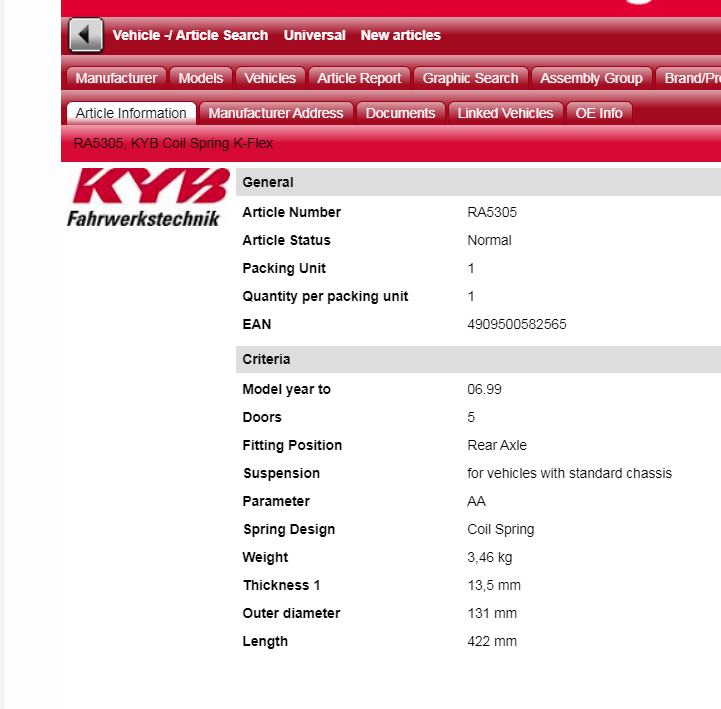The height and width of the screenshot is (709, 721).
Task: Select the OE Info tab
Action: [x=599, y=113]
